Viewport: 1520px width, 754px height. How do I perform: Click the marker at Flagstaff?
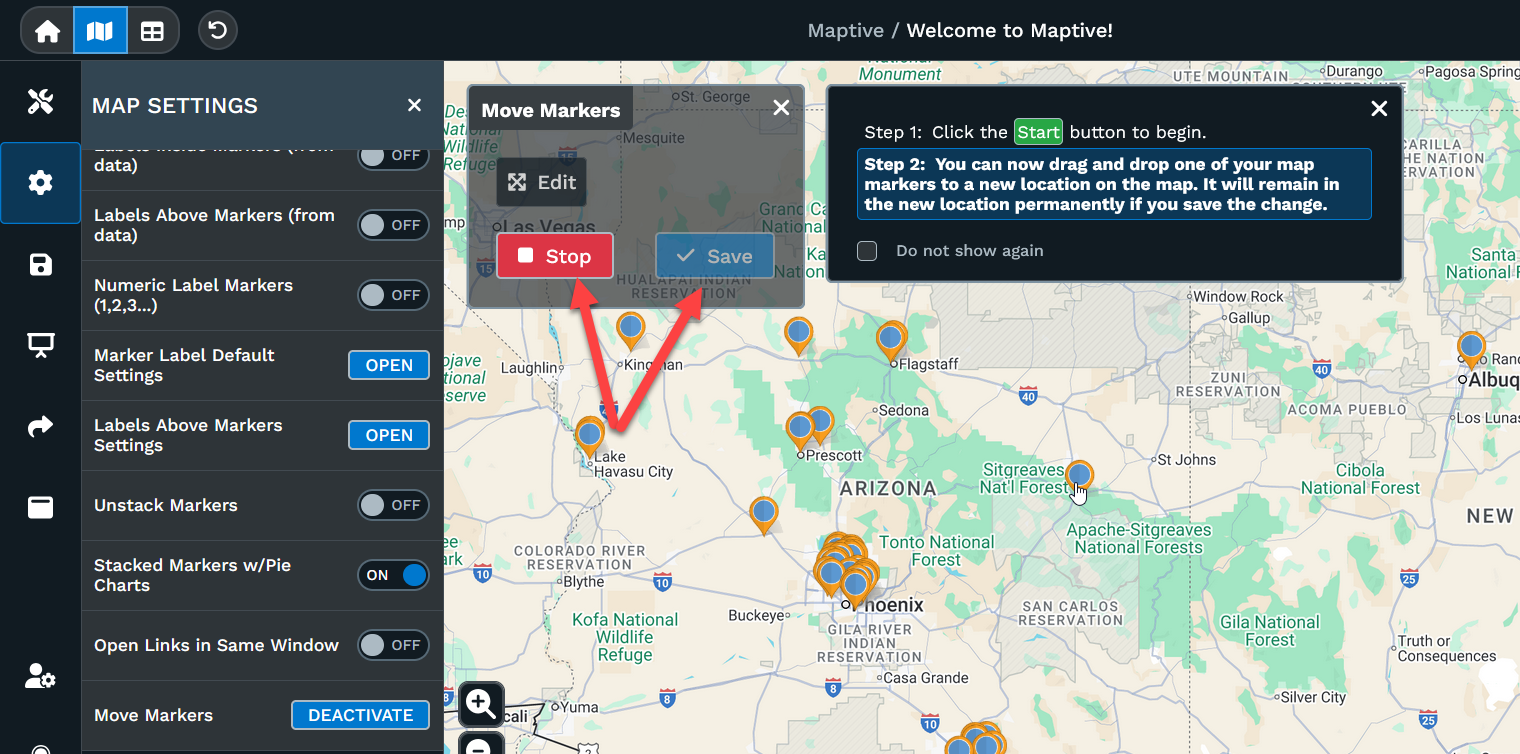coord(891,341)
